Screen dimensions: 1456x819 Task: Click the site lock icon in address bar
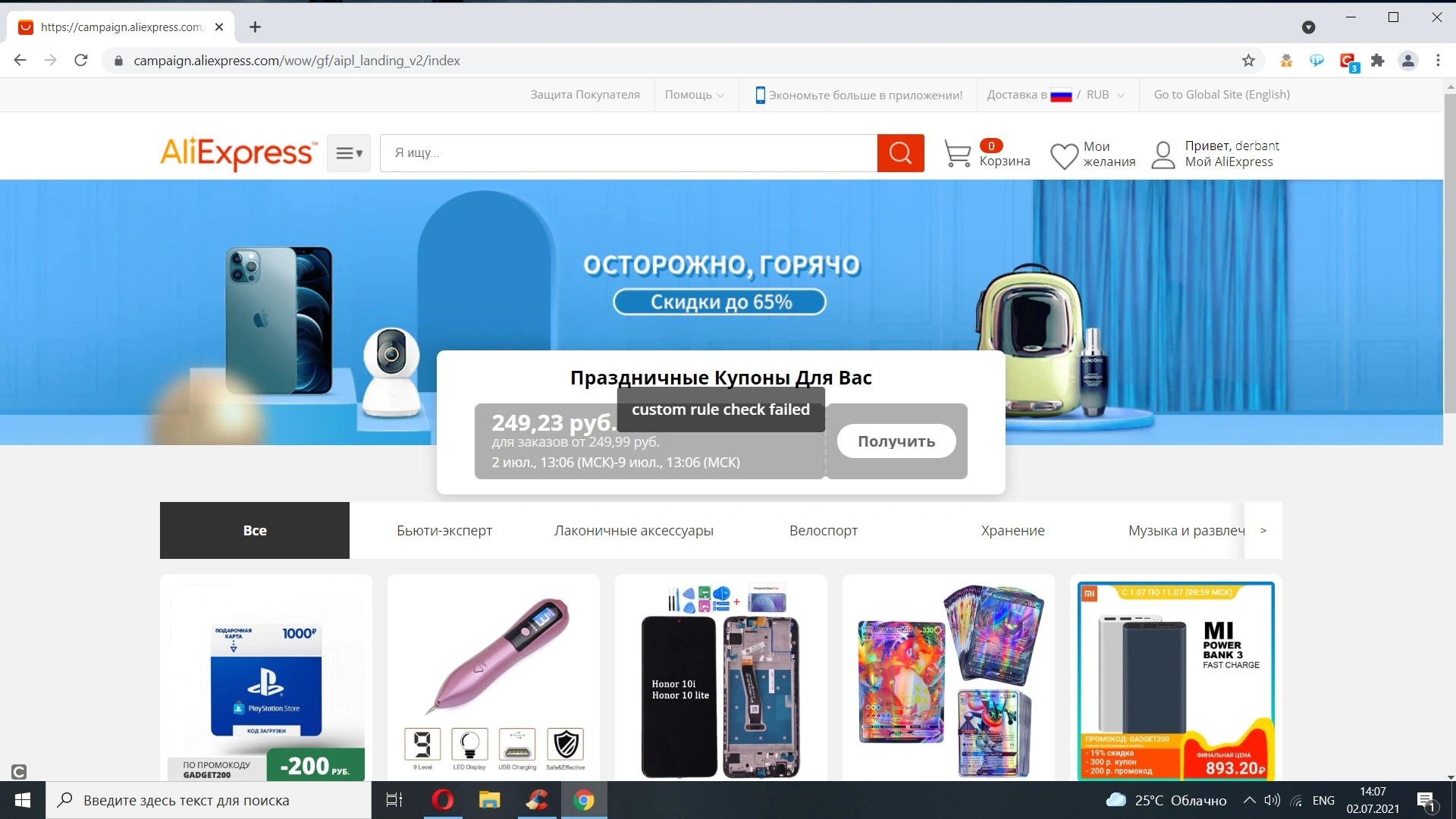(118, 61)
